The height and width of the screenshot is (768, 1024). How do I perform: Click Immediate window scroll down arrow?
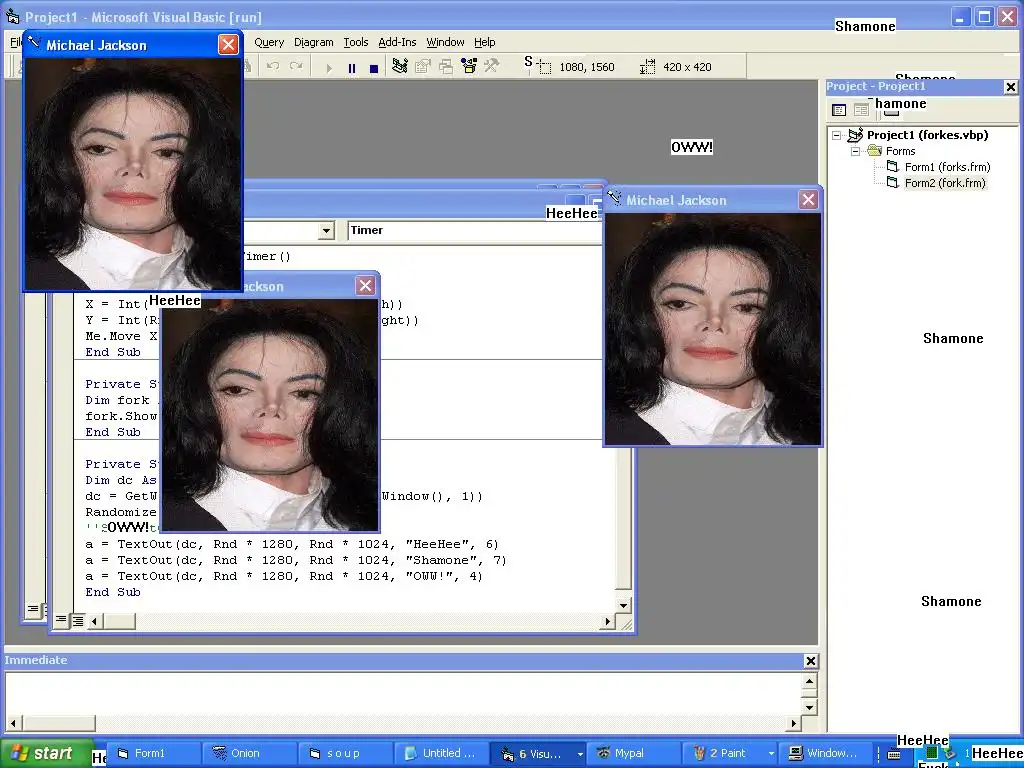tap(810, 707)
